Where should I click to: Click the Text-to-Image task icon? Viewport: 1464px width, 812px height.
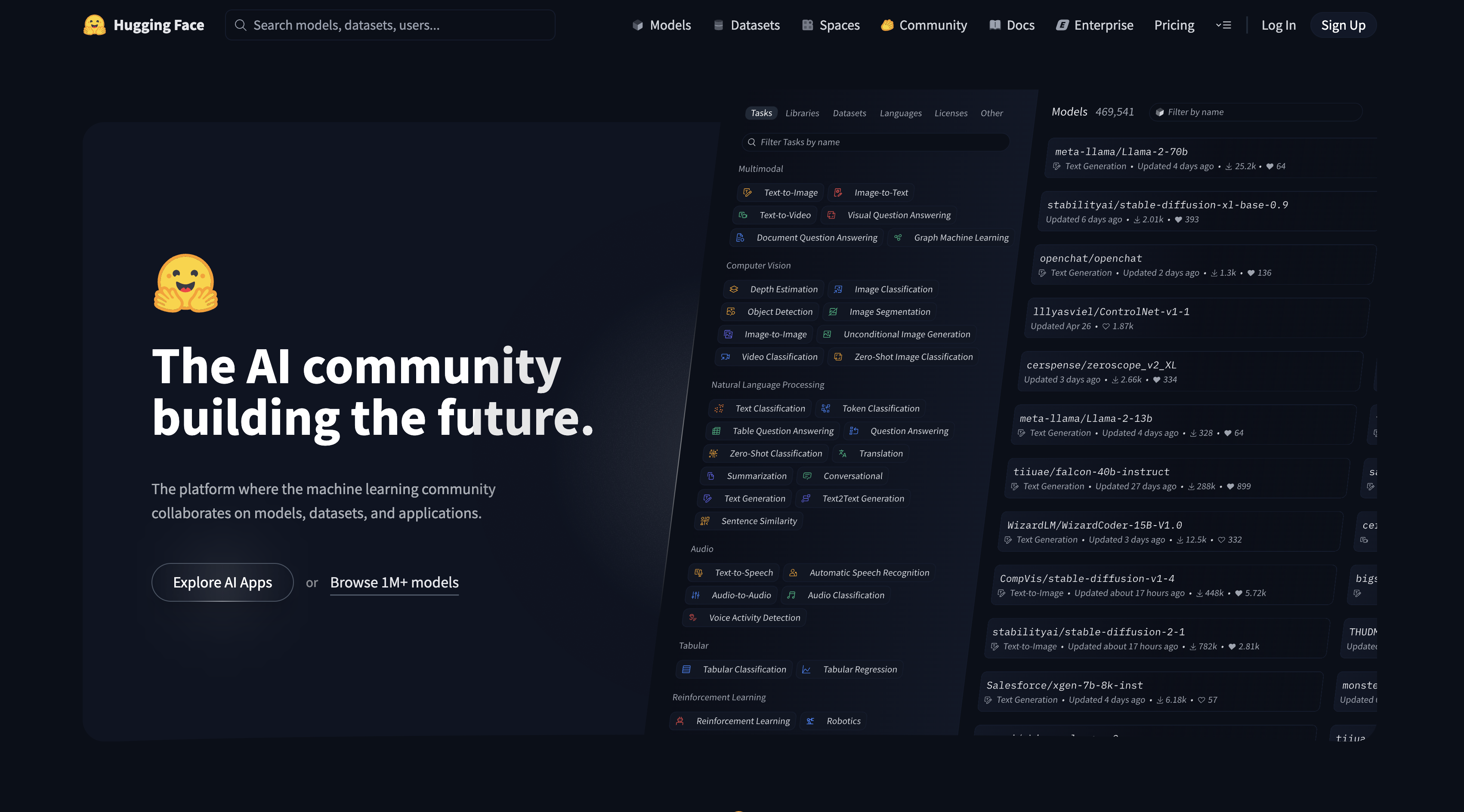(747, 193)
